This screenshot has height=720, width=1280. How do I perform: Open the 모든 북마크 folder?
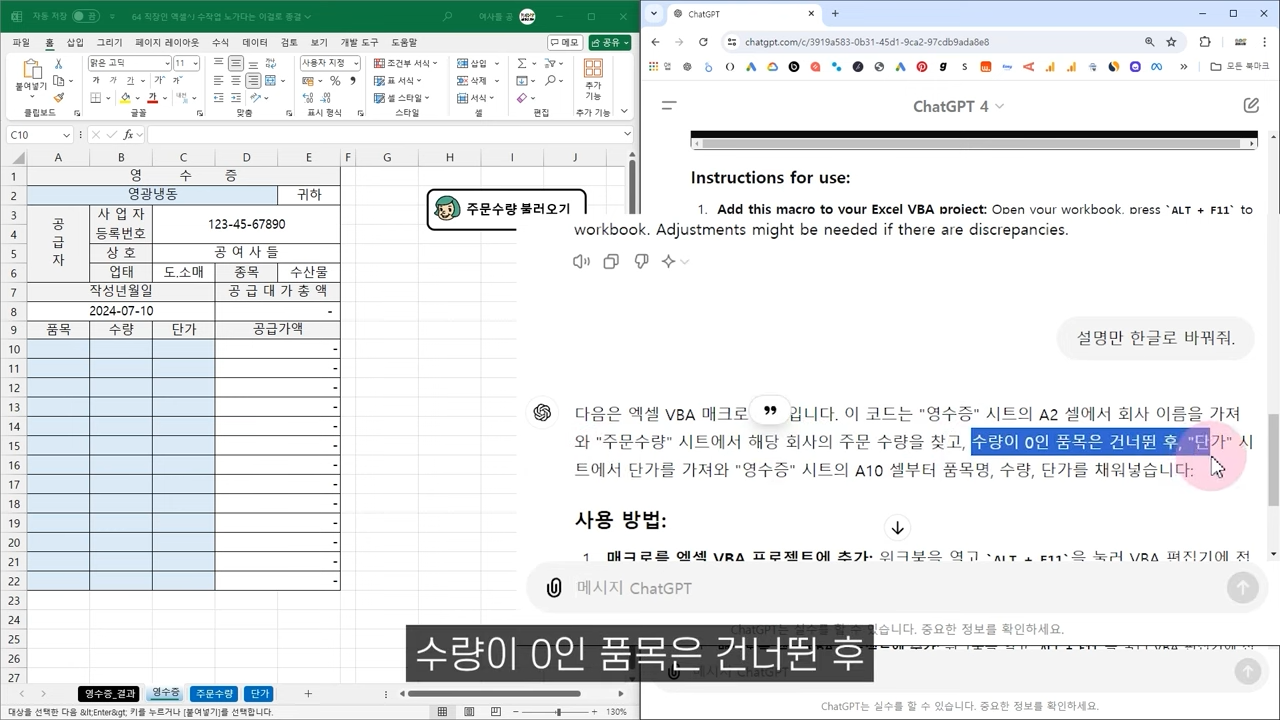pyautogui.click(x=1239, y=67)
